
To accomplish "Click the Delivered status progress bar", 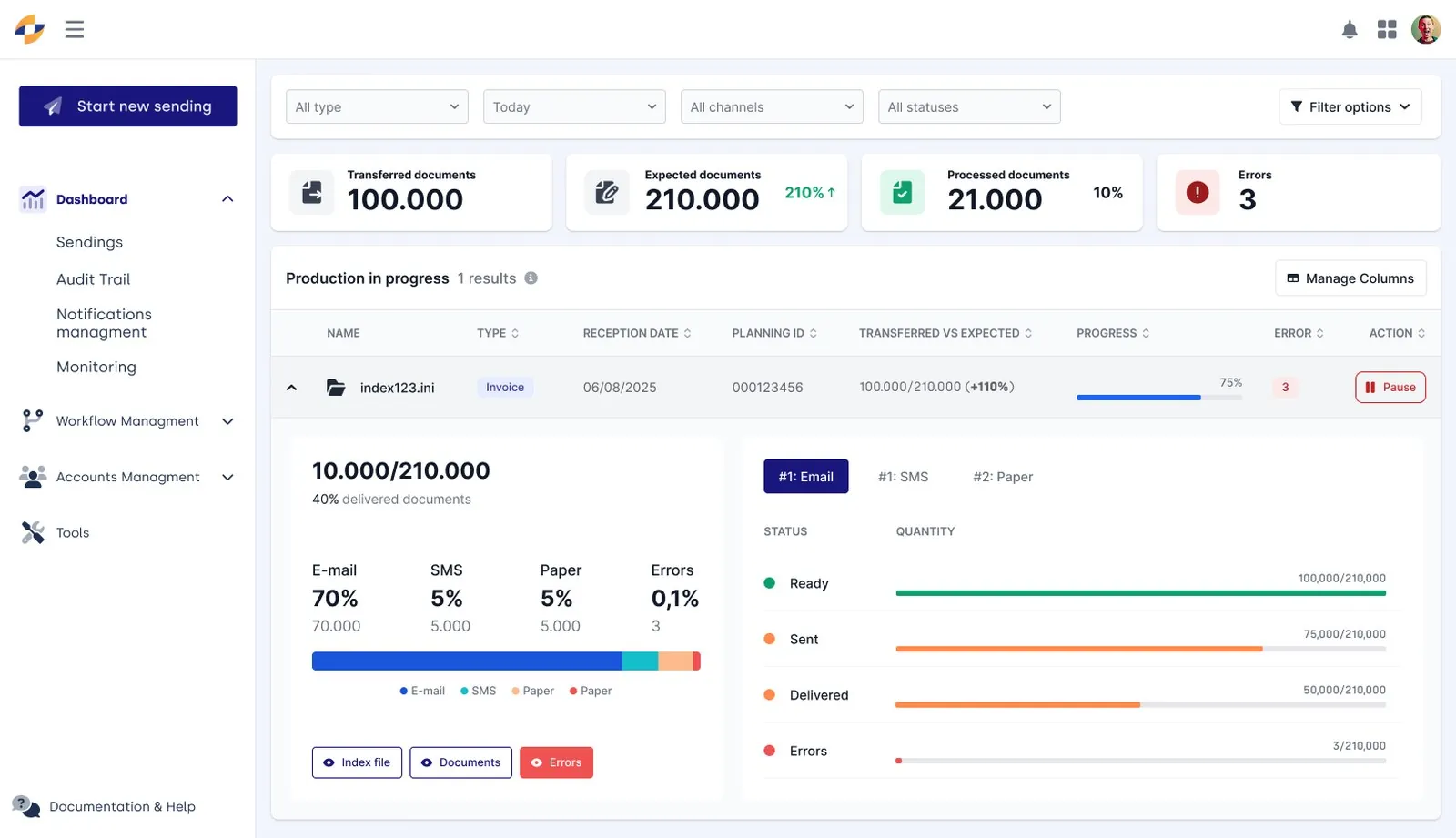I will tap(1141, 705).
